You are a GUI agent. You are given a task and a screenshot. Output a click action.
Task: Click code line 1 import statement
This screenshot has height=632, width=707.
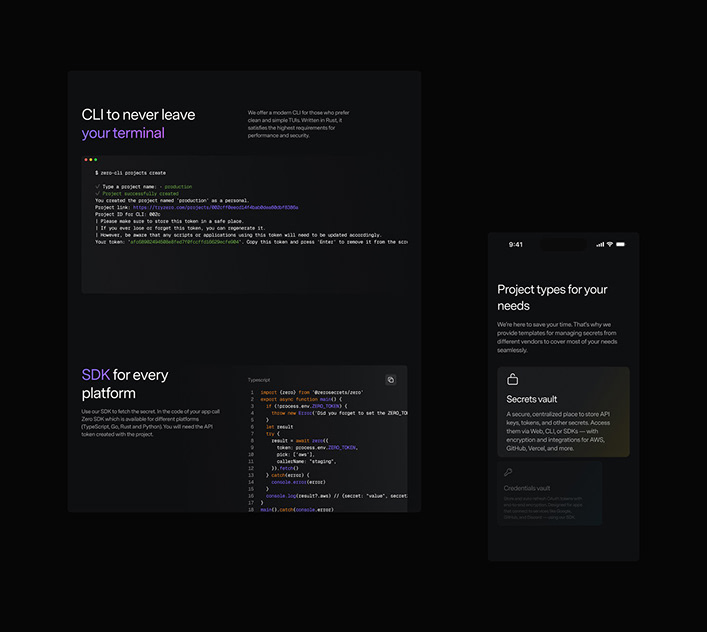click(x=311, y=392)
